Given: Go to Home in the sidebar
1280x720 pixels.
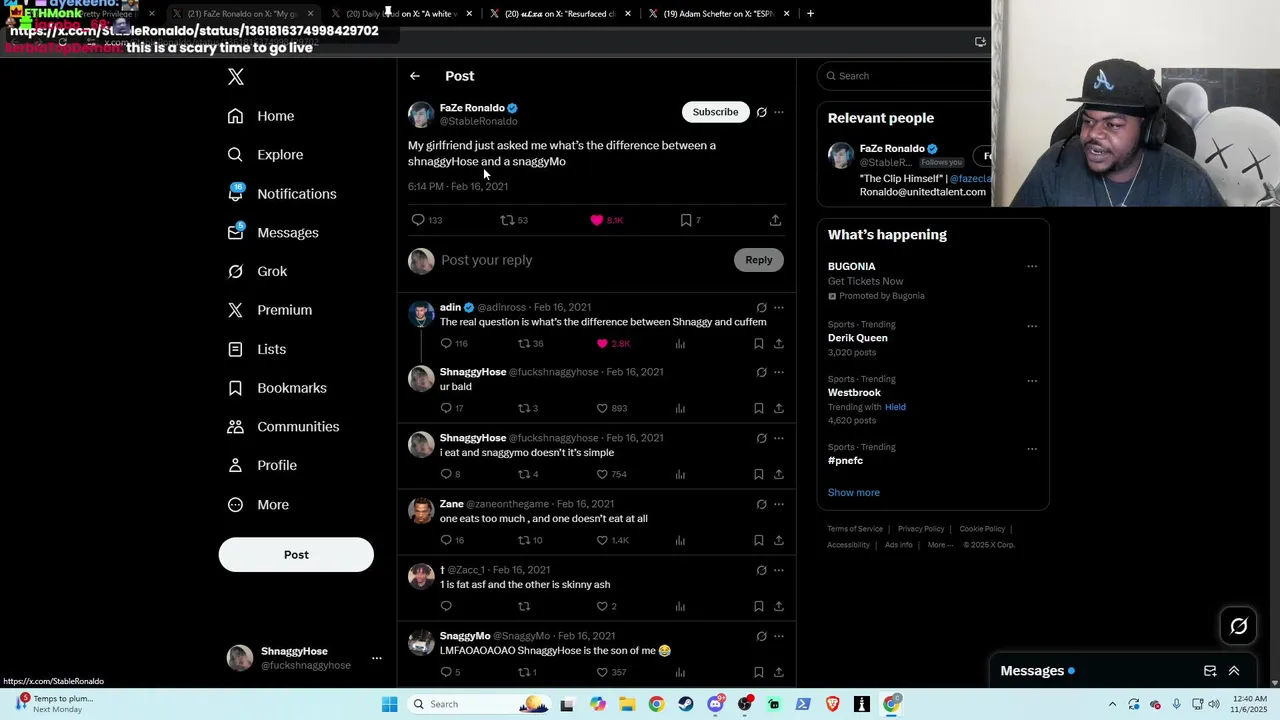Looking at the screenshot, I should click(261, 116).
